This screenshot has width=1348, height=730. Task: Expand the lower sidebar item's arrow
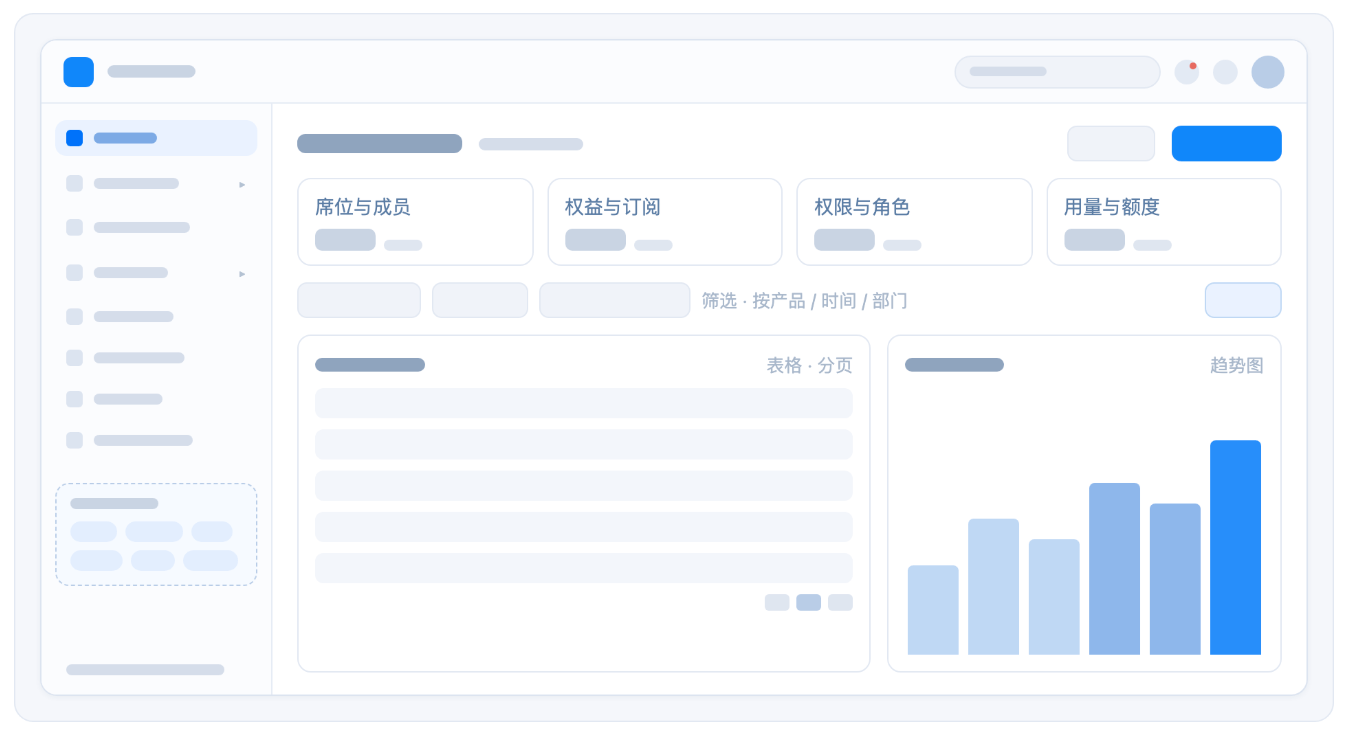pos(242,273)
